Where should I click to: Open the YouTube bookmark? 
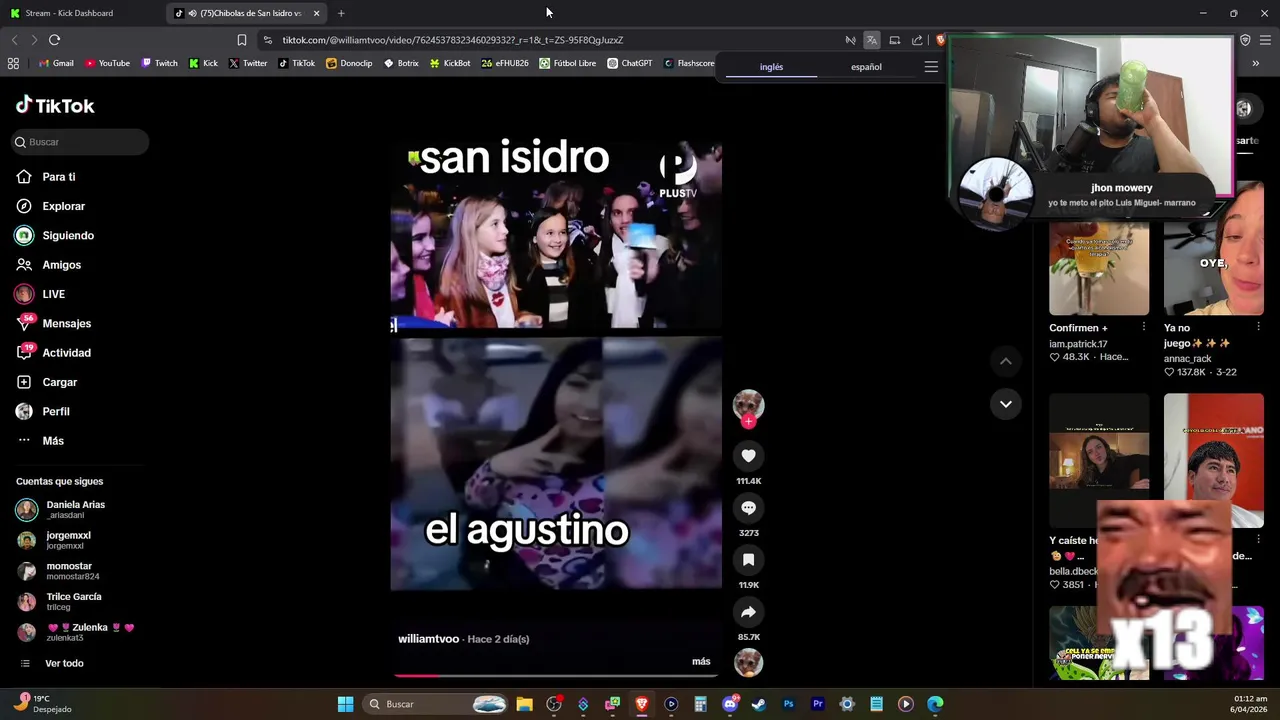(x=107, y=63)
